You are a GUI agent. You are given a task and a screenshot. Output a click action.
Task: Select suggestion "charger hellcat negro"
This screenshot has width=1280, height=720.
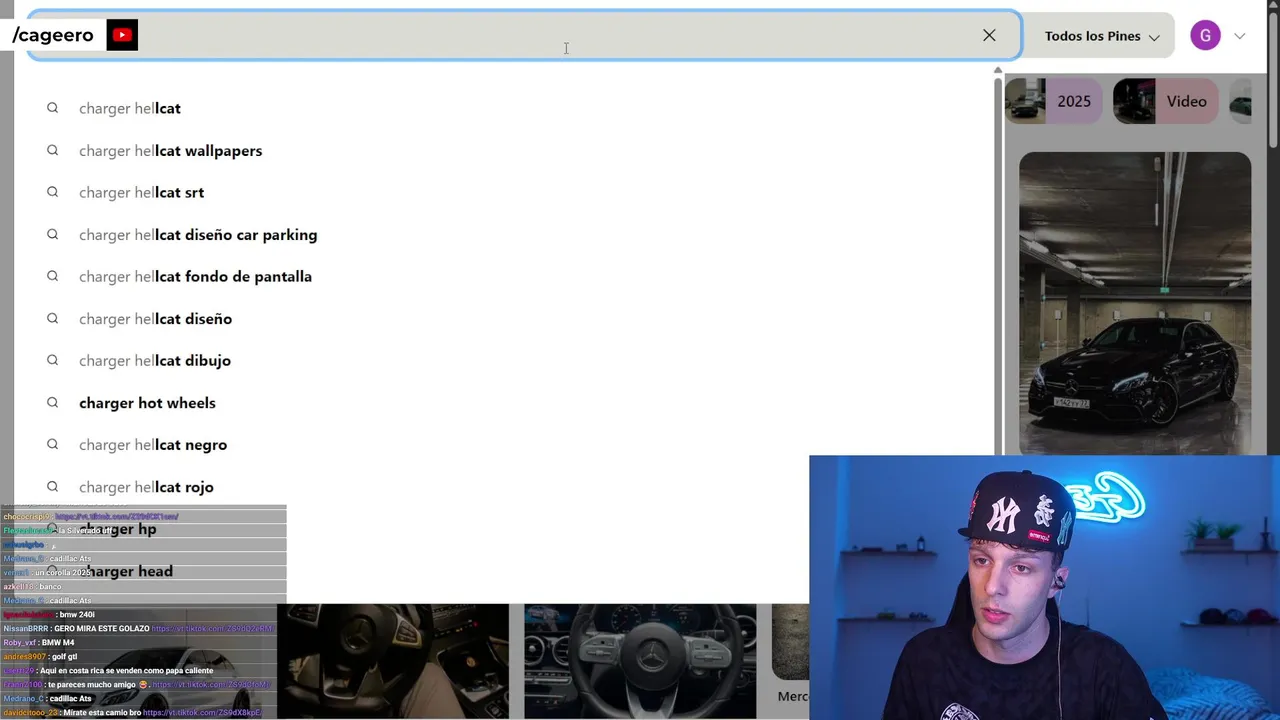pyautogui.click(x=153, y=444)
